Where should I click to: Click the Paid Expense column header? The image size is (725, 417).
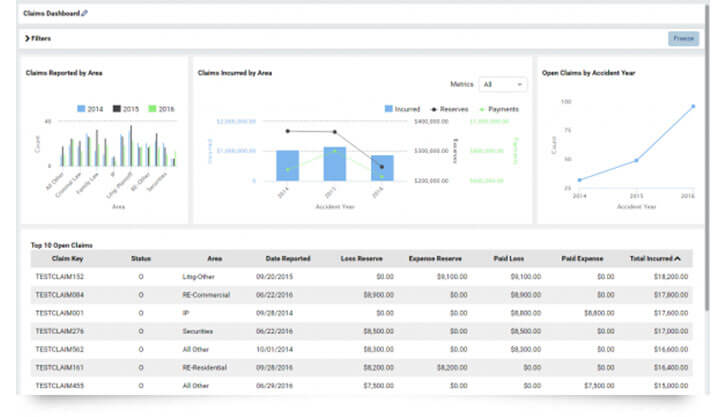coord(582,258)
